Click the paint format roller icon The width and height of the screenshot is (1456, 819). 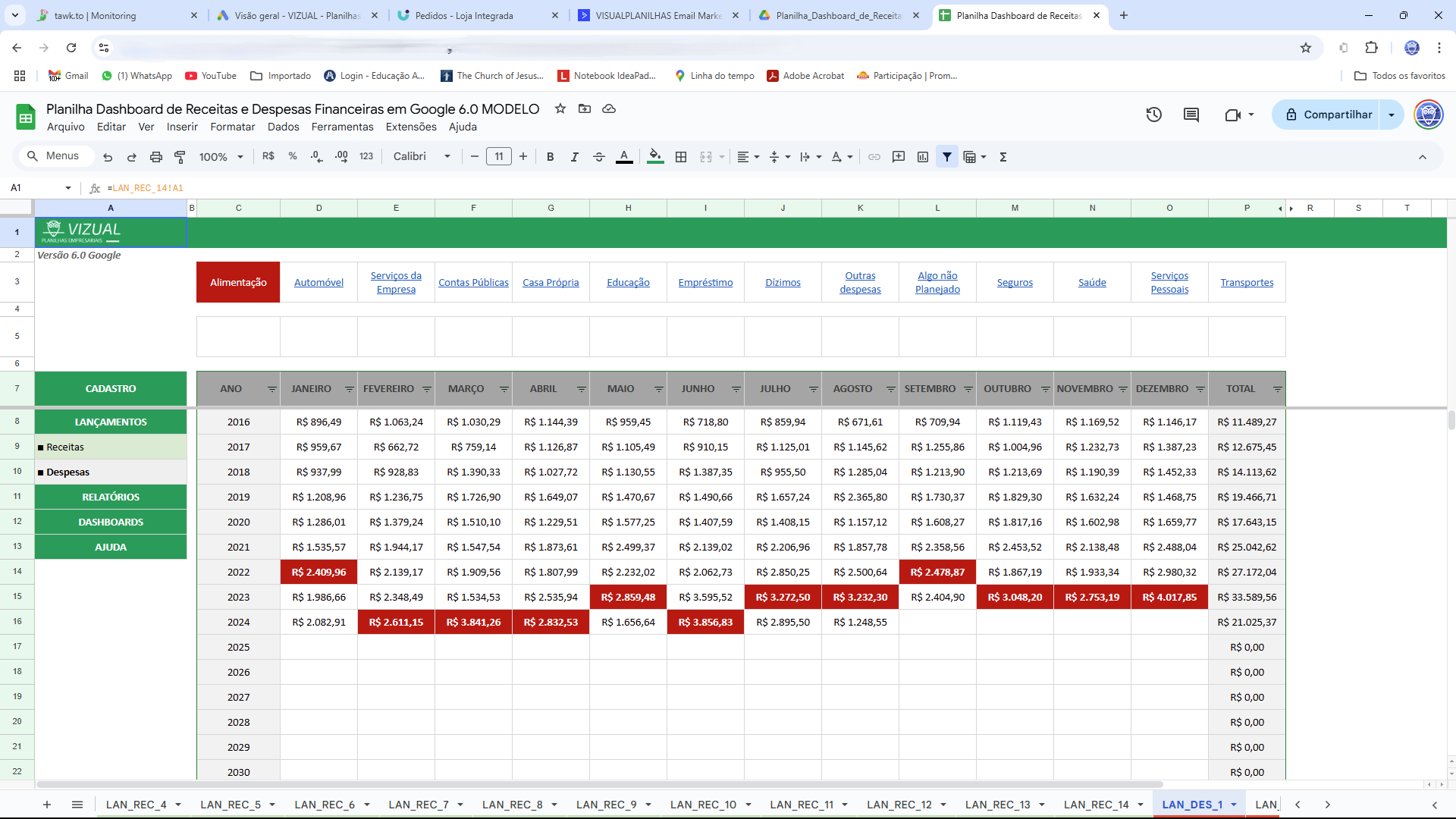pos(180,157)
